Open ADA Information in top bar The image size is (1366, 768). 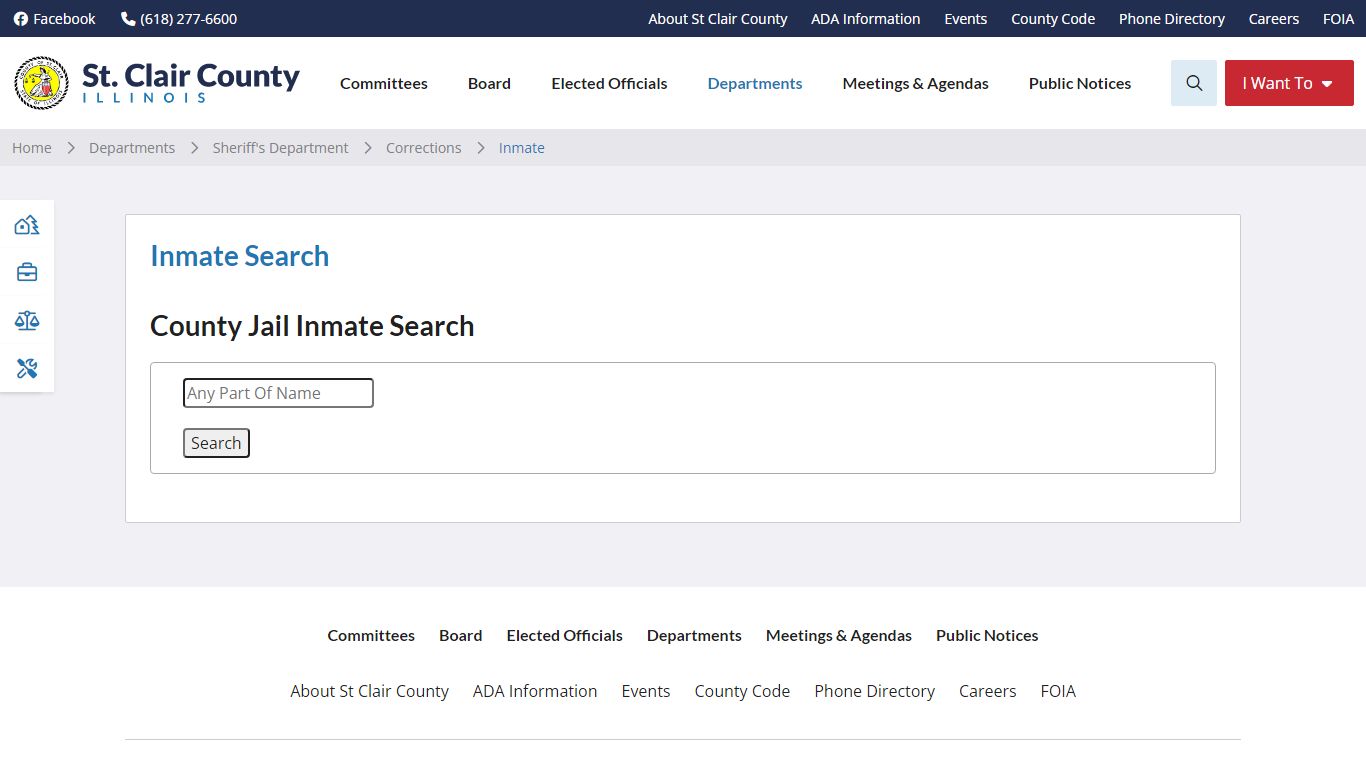[x=866, y=19]
